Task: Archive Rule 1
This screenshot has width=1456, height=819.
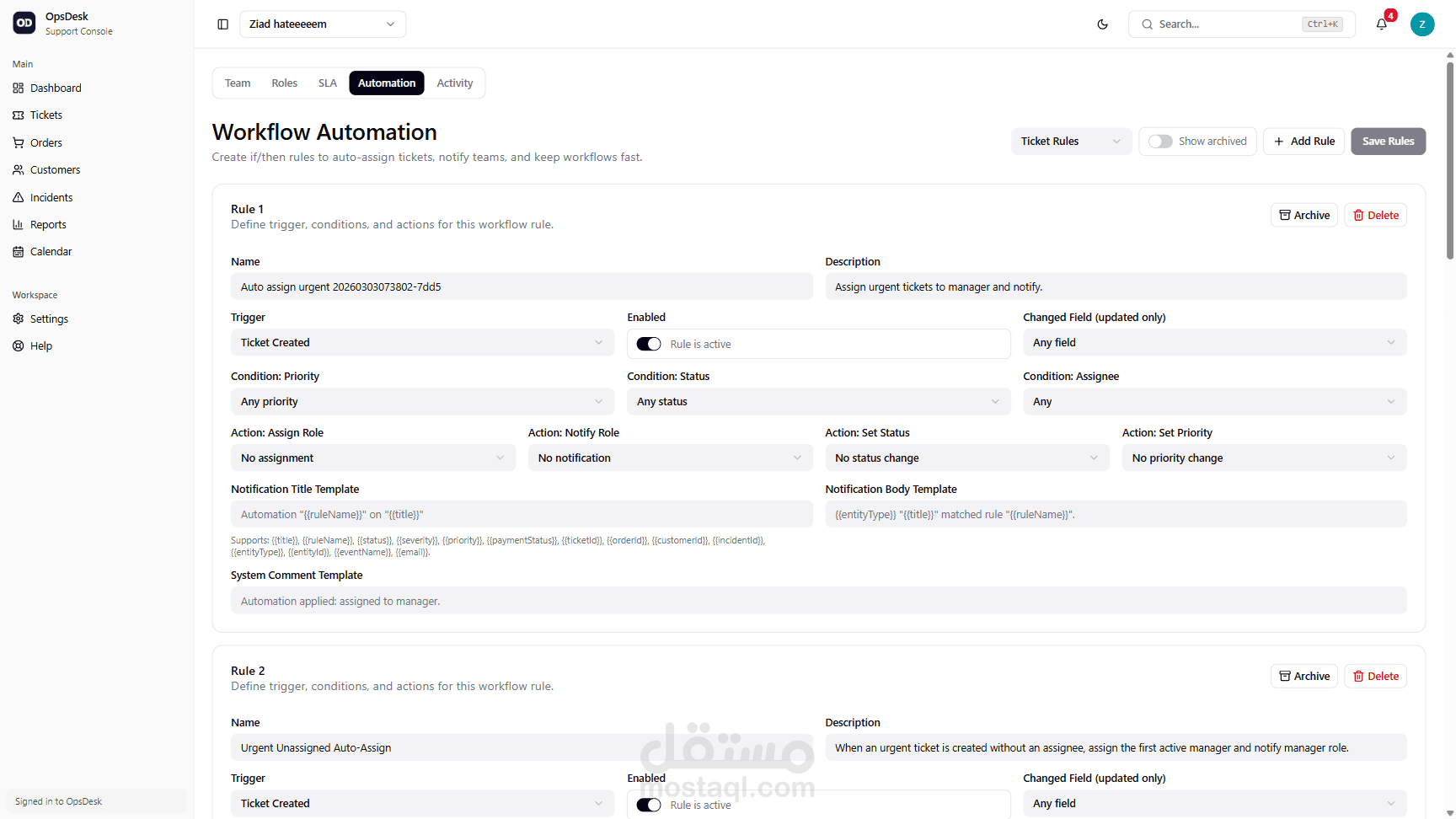Action: 1303,216
